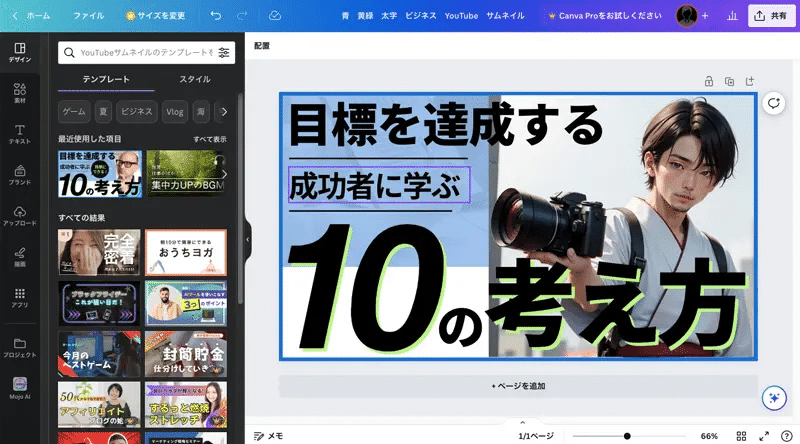Click the undo arrow icon

tap(216, 16)
